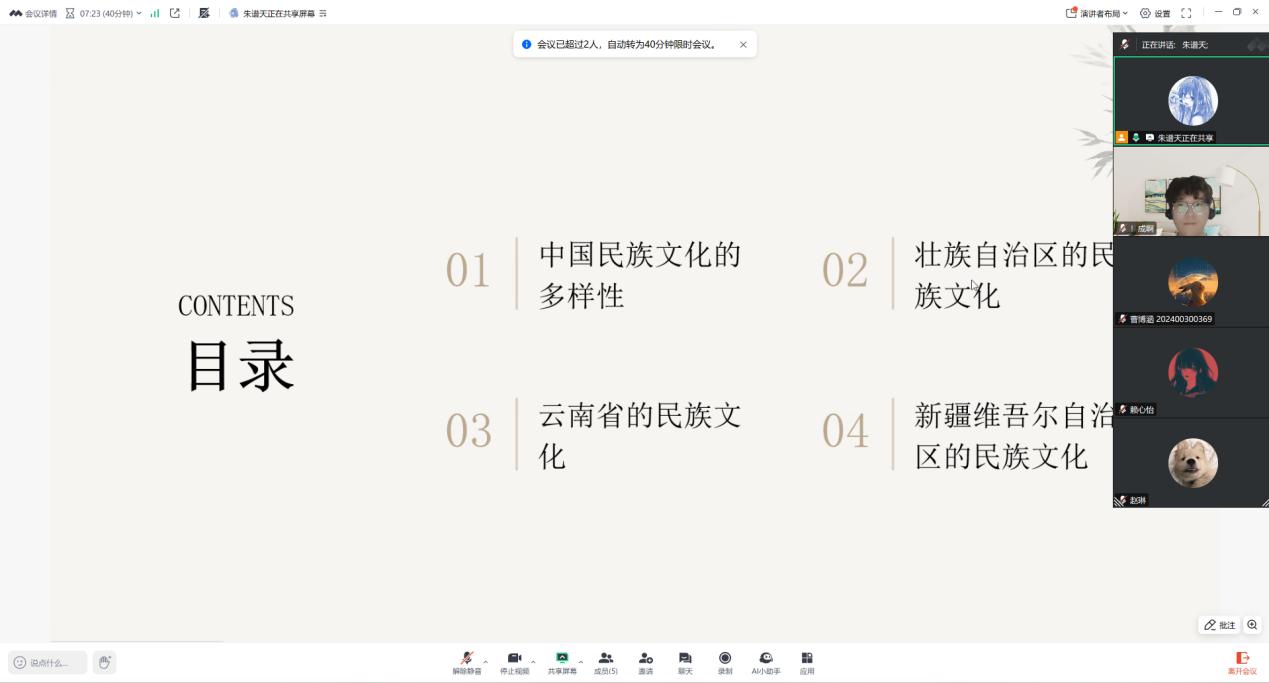
Task: Click the Tencent Meeting logo icon
Action: (x=16, y=13)
